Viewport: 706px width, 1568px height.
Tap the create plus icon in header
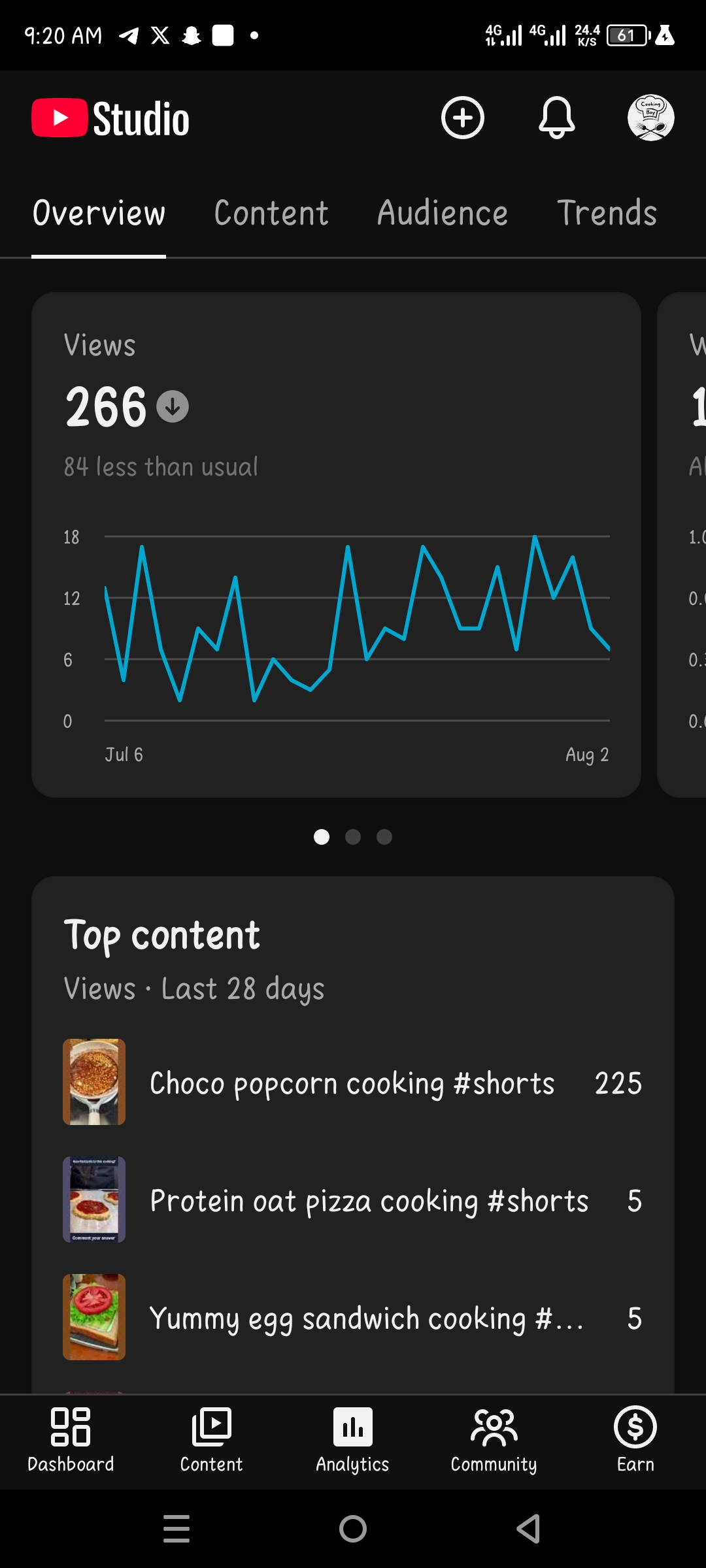tap(463, 118)
